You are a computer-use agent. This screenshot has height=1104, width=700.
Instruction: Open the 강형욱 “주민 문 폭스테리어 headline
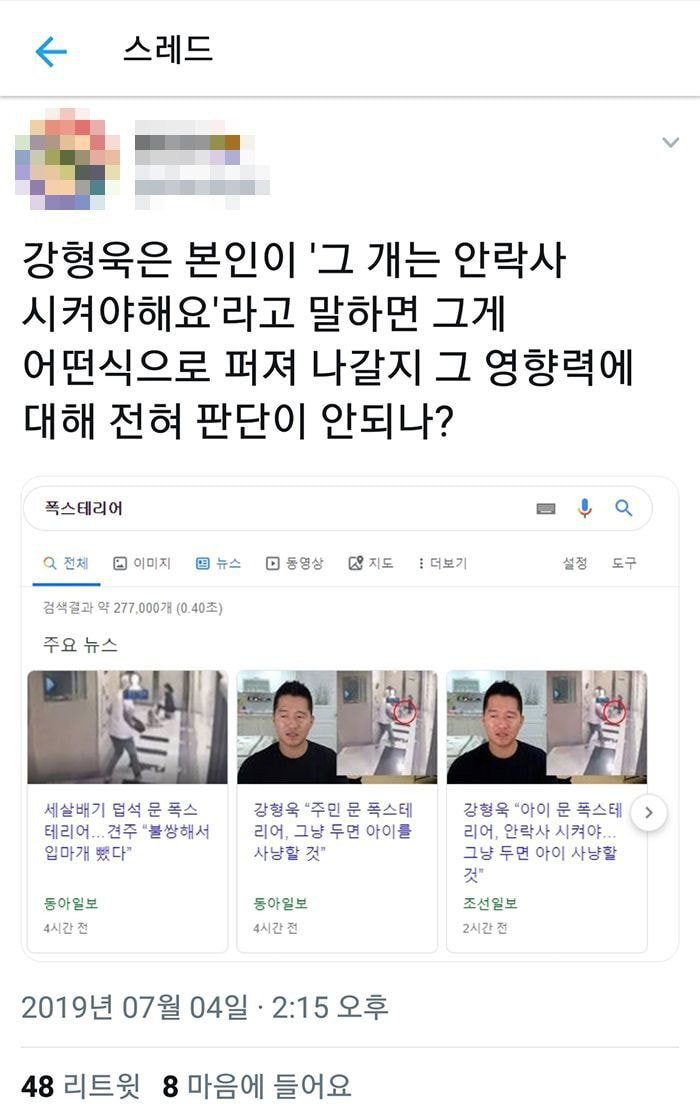[333, 831]
